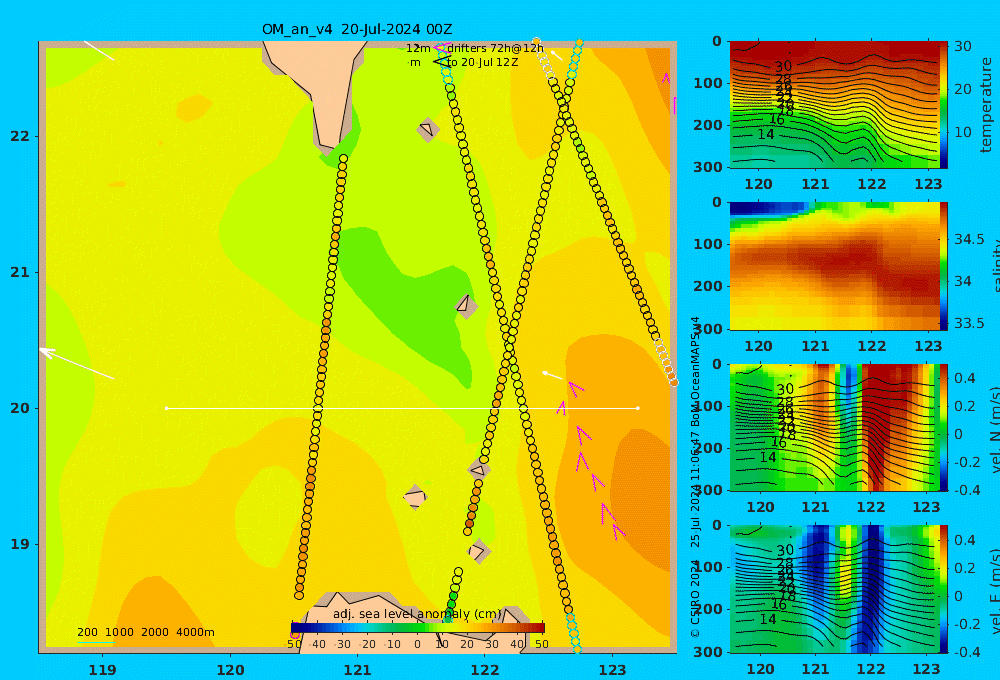
Task: Open the temperature depth section panel
Action: pyautogui.click(x=834, y=105)
